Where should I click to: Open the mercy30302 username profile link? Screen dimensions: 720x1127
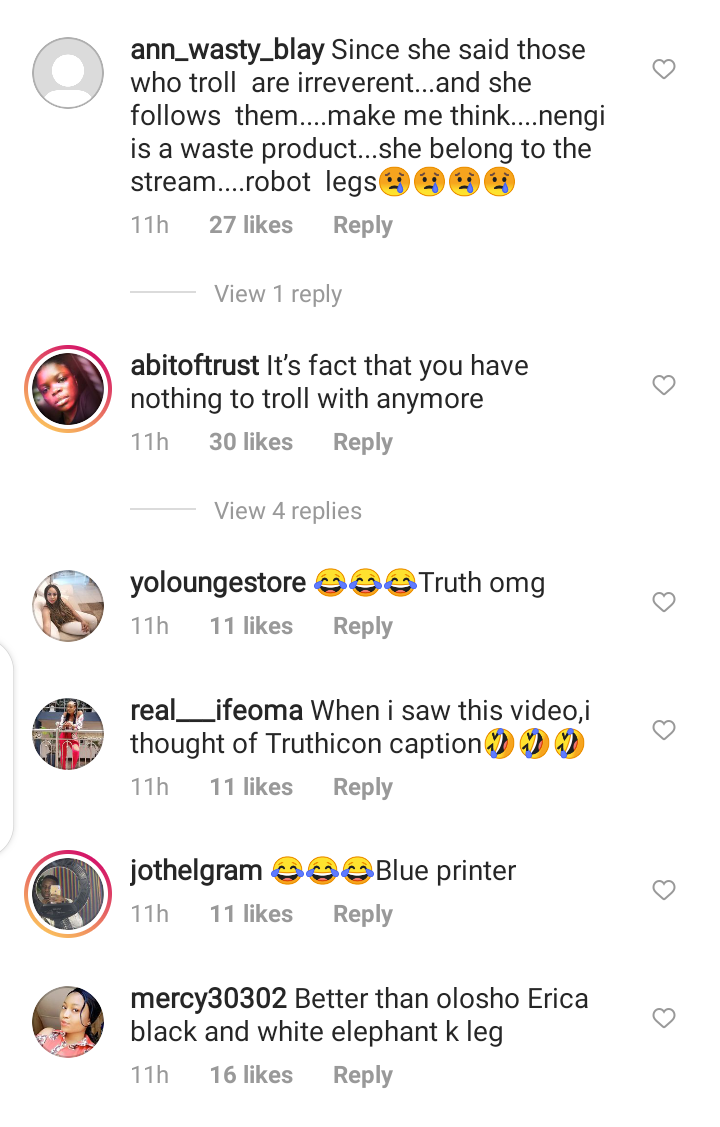click(x=209, y=999)
